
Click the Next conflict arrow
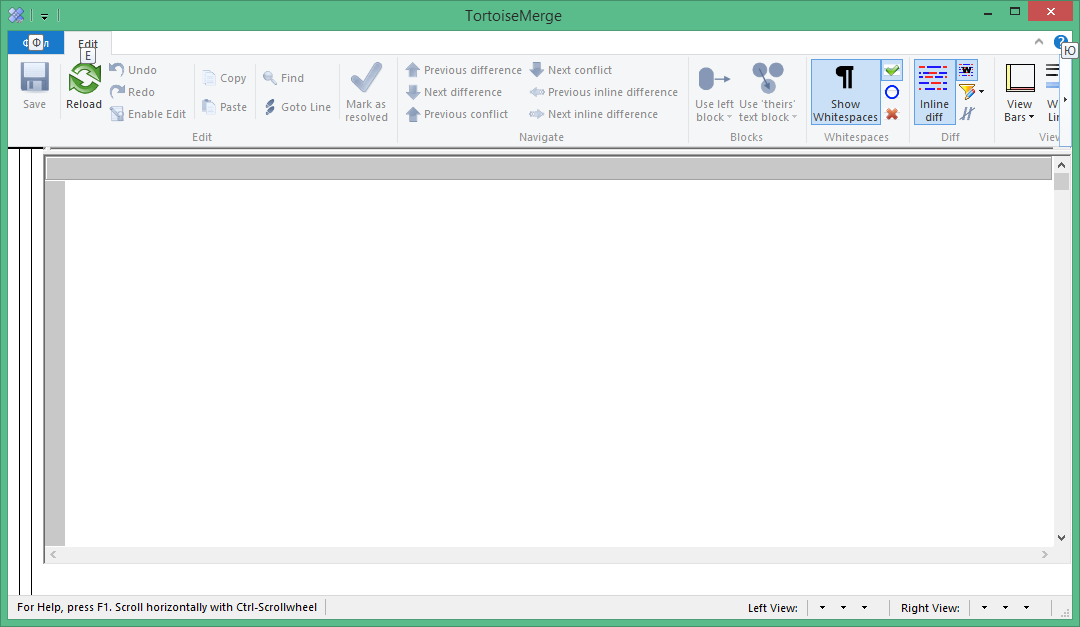[x=537, y=70]
